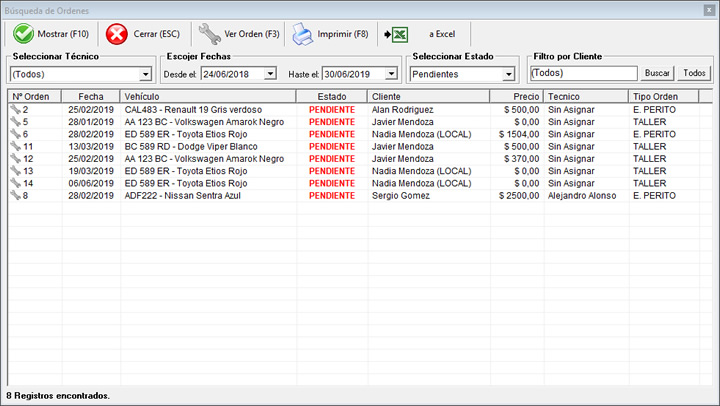The image size is (720, 406).
Task: Click the Todos client filter button
Action: coord(694,73)
